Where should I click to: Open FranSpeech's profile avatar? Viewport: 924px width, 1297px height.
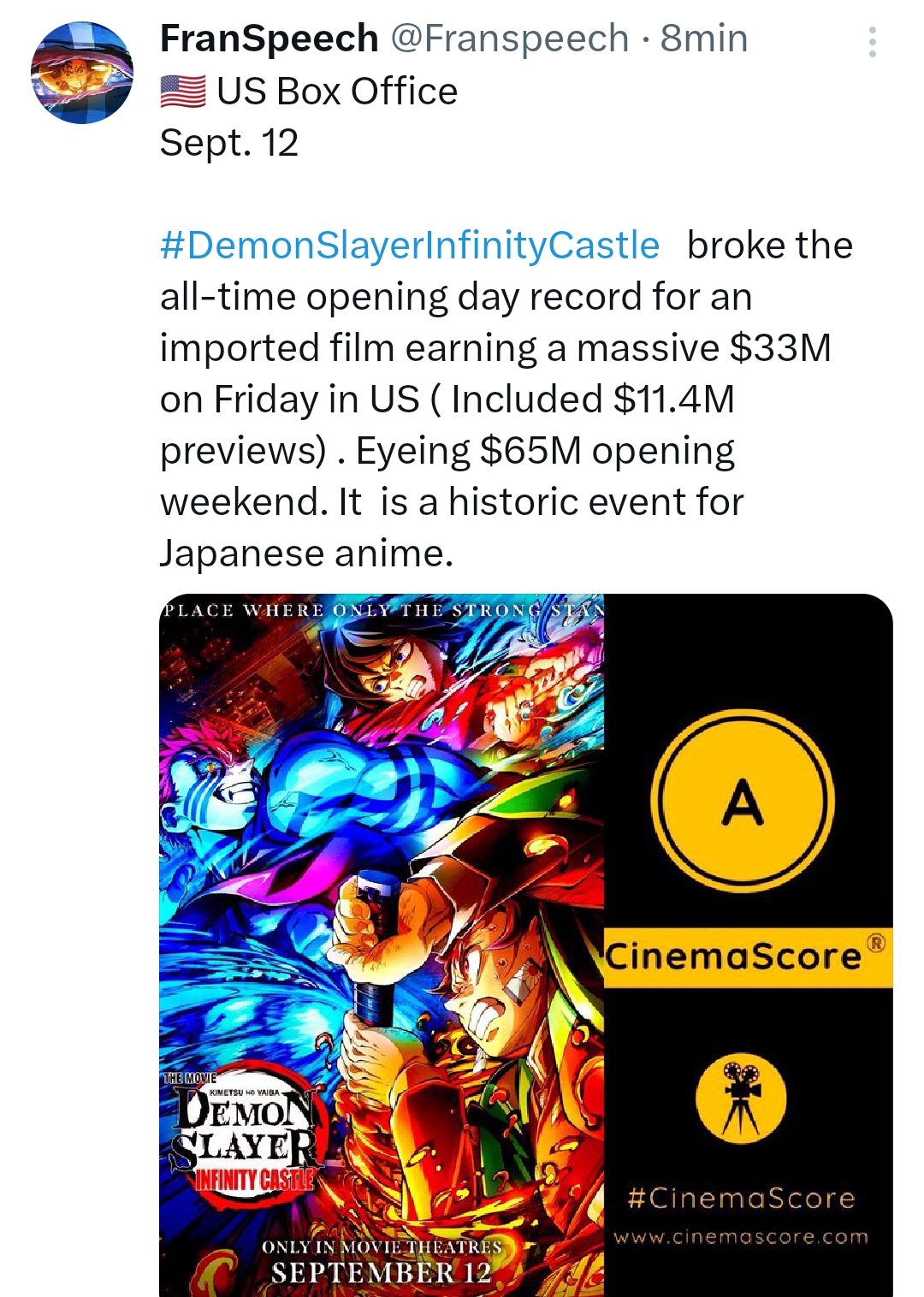pos(82,73)
